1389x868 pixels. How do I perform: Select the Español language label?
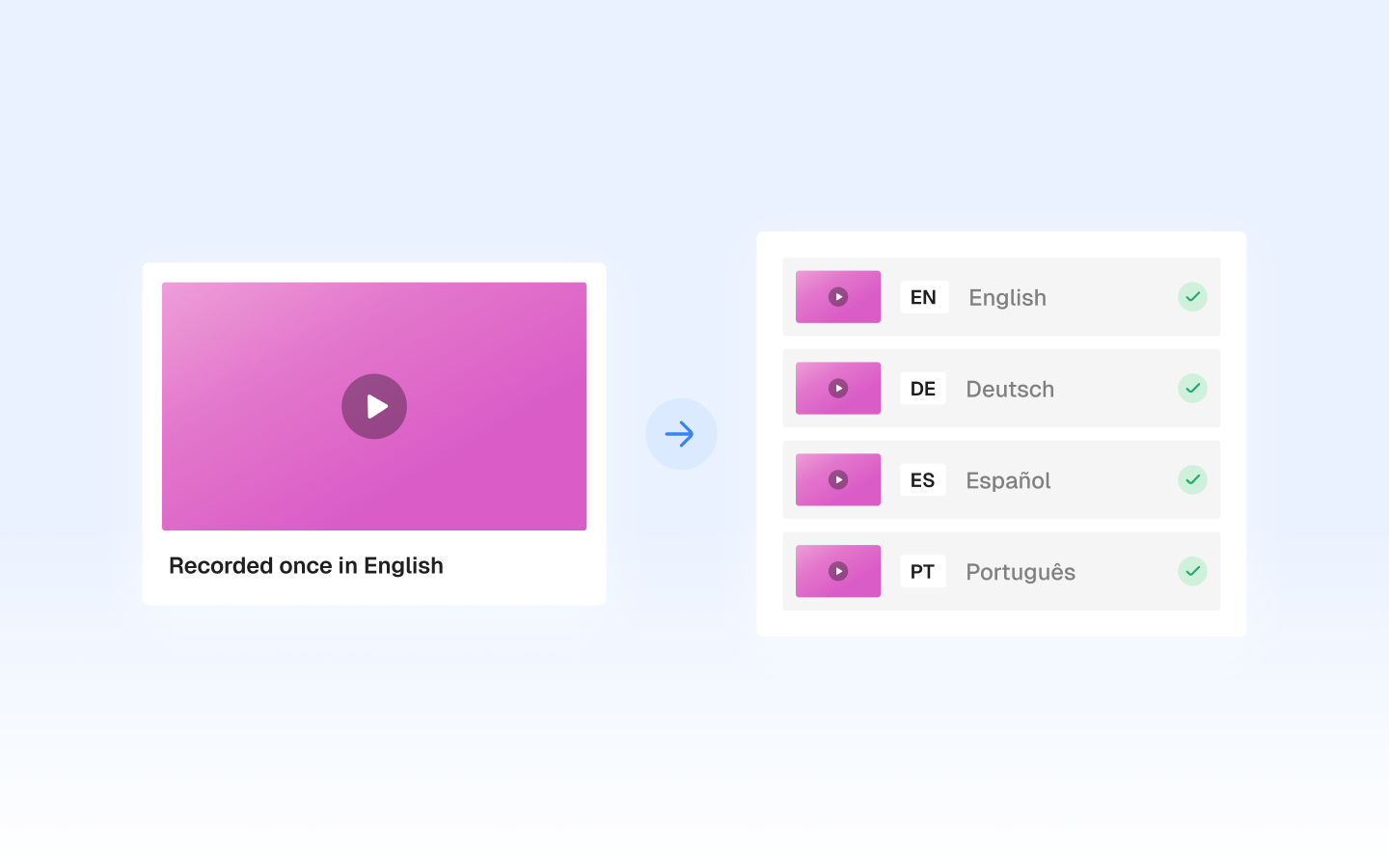[1008, 480]
